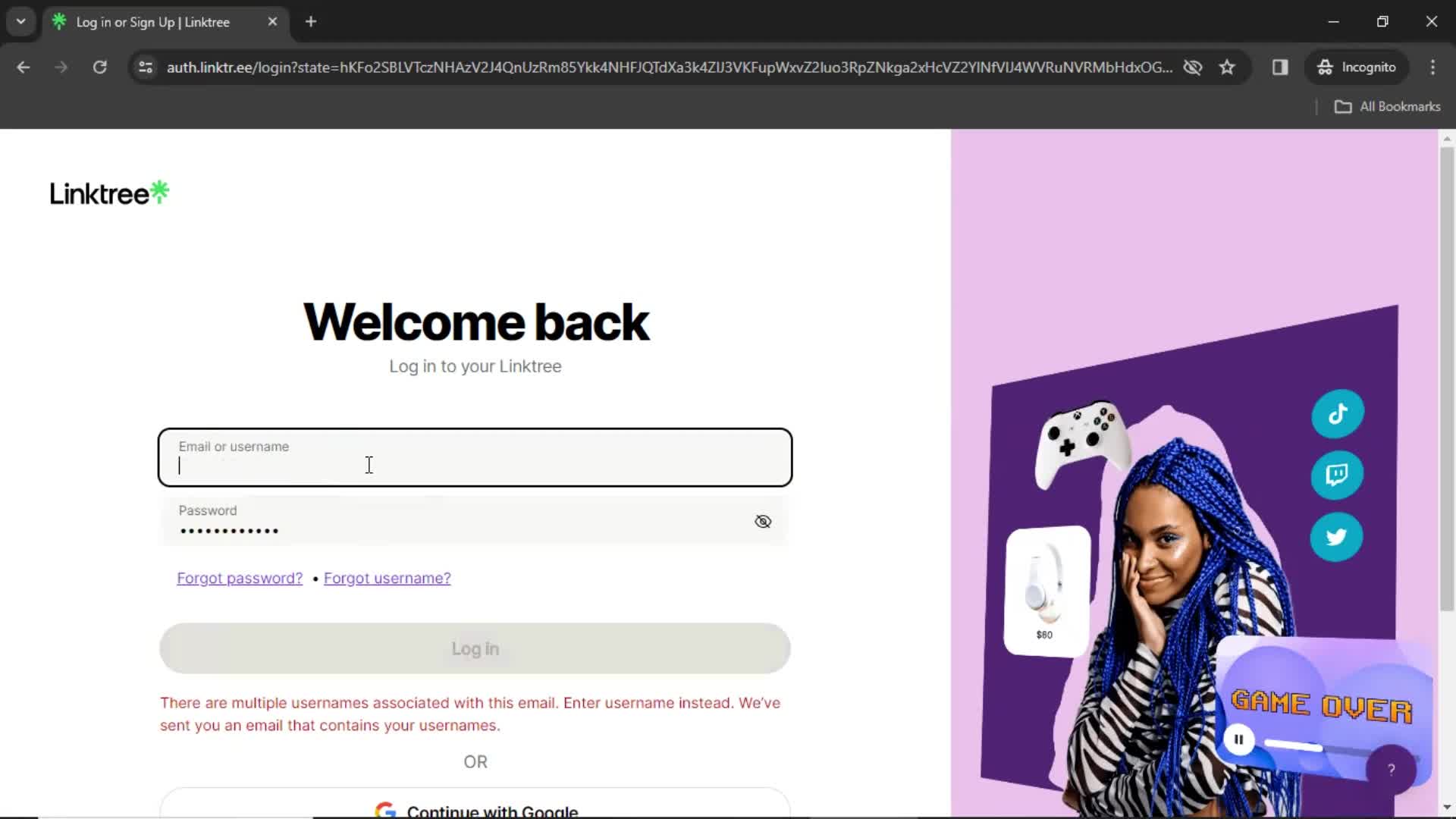1456x819 pixels.
Task: Restore down the browser window
Action: [1382, 22]
